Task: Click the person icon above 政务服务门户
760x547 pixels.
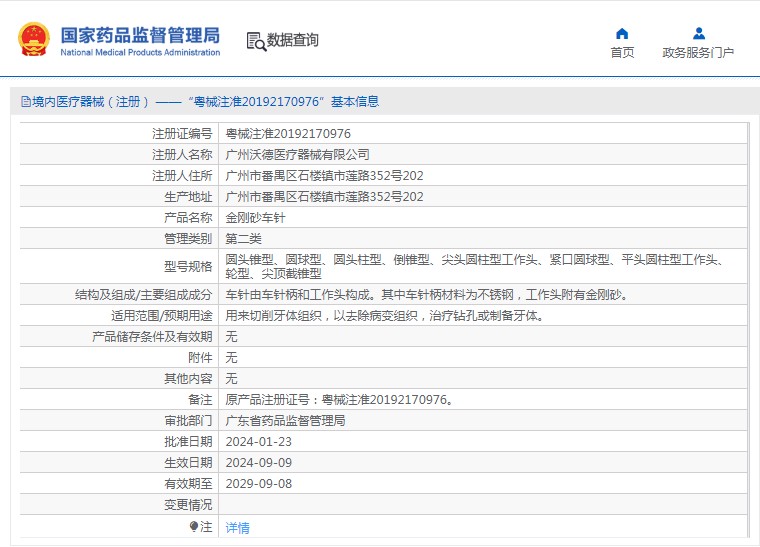Action: [698, 33]
